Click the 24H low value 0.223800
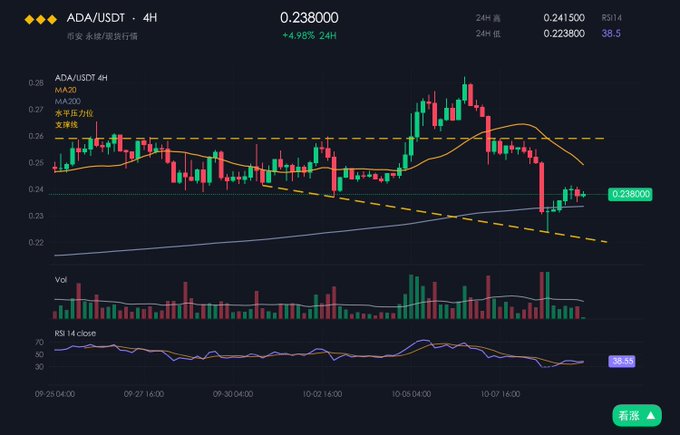 tap(564, 33)
